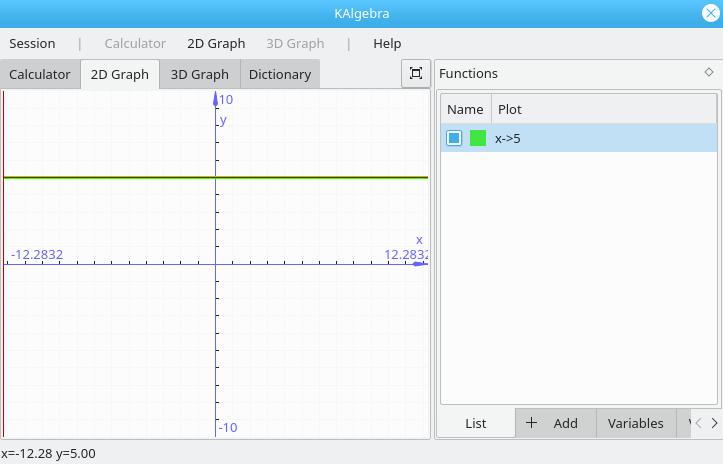The image size is (723, 464).
Task: Click the plus icon on the Add tab
Action: pyautogui.click(x=531, y=423)
